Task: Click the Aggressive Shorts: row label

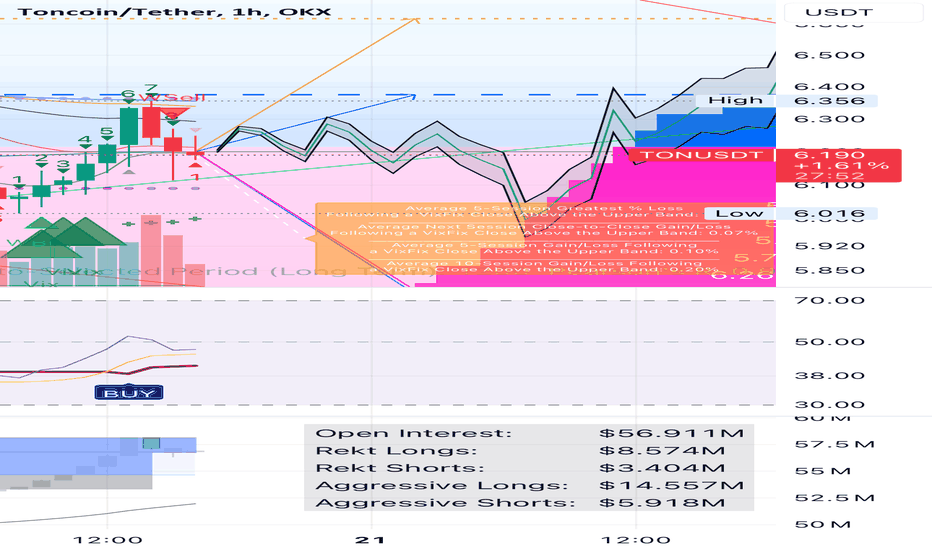Action: click(445, 503)
